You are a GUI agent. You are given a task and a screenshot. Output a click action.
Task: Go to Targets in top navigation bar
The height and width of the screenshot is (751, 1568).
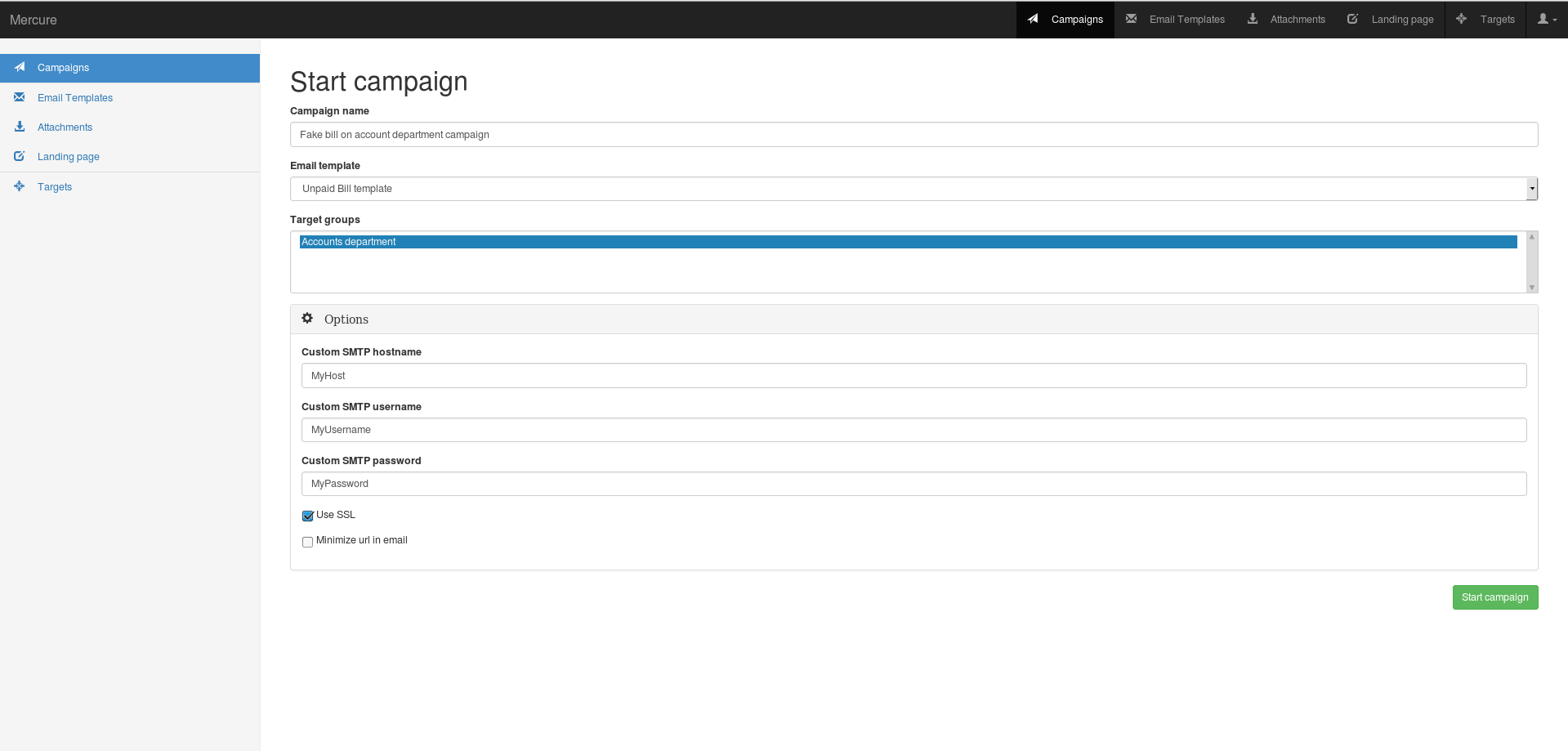pyautogui.click(x=1485, y=20)
